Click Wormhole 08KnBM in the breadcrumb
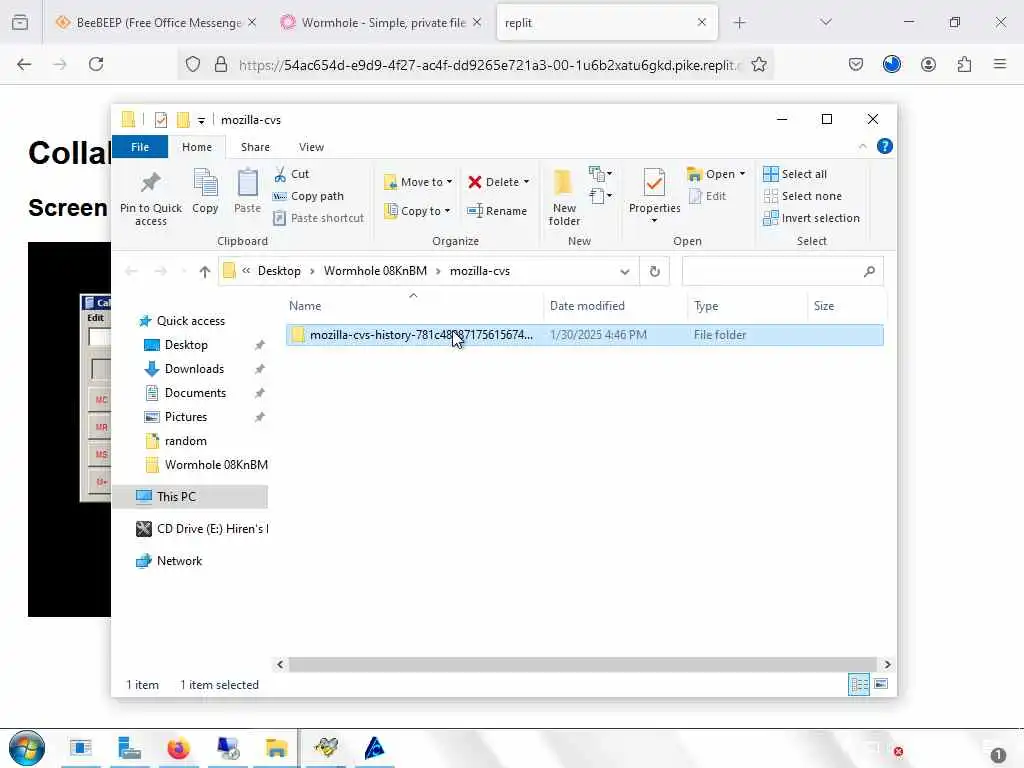1024x768 pixels. tap(375, 271)
